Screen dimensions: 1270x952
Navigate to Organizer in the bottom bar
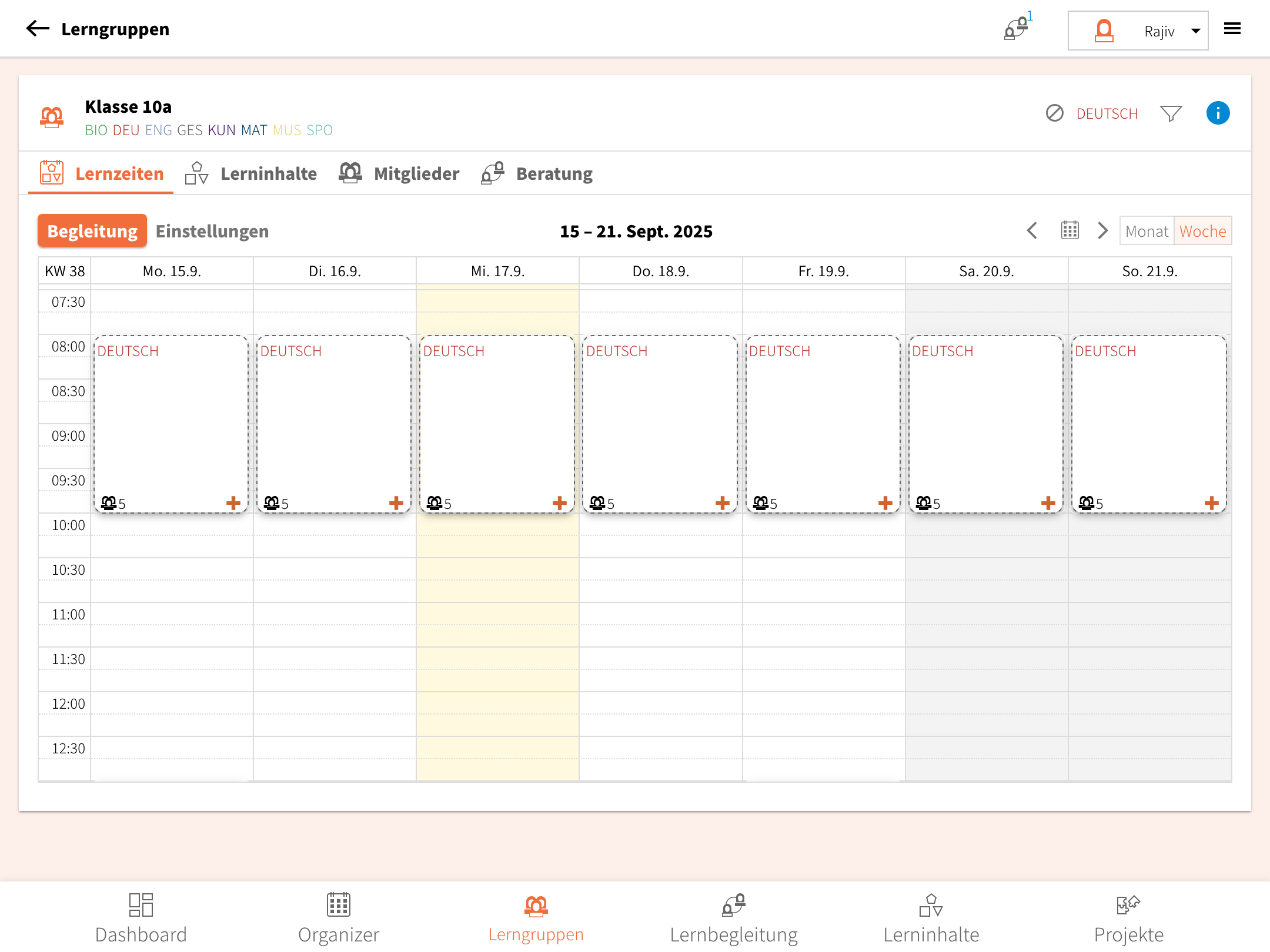click(x=339, y=918)
